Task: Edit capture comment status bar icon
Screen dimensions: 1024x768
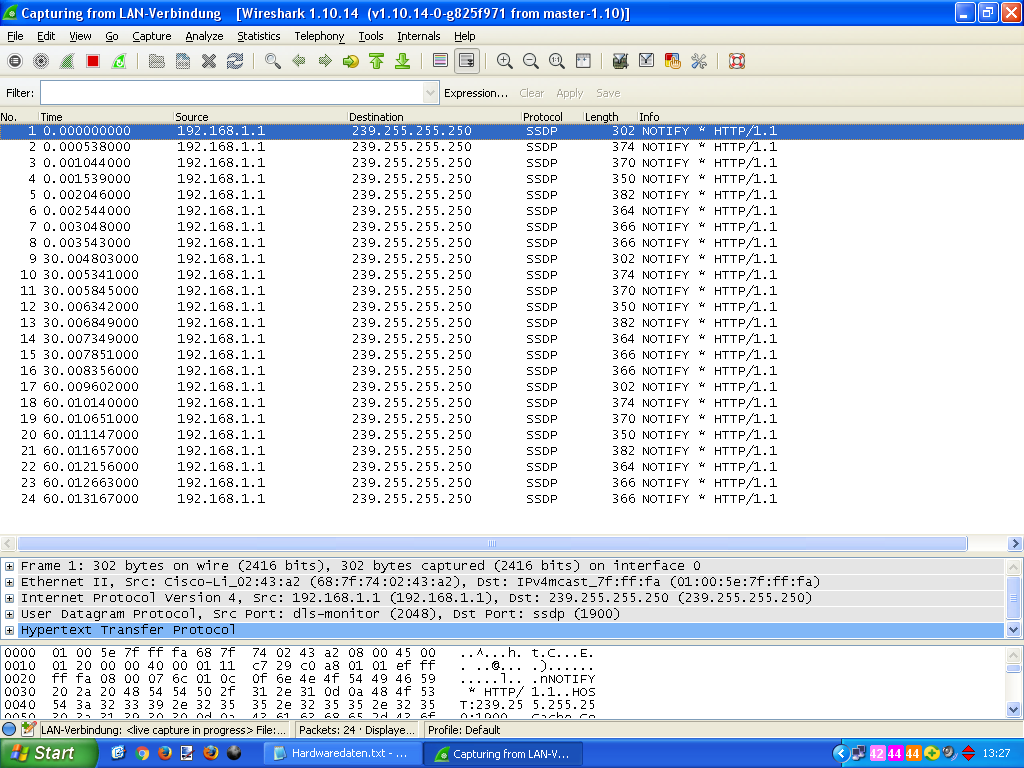Action: coord(28,729)
